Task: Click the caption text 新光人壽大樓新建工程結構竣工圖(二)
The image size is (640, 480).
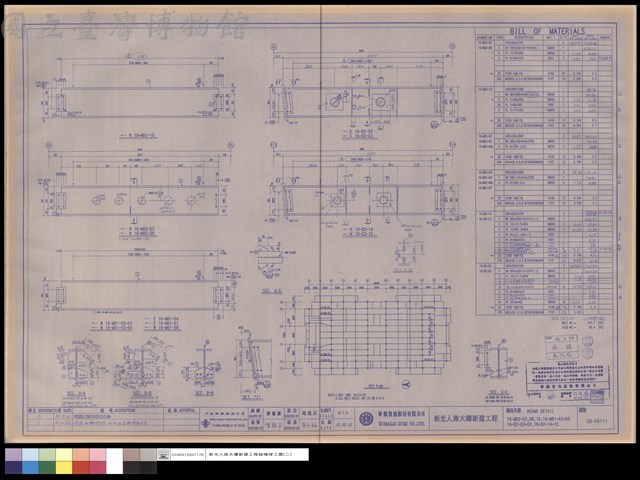Action: [250, 454]
